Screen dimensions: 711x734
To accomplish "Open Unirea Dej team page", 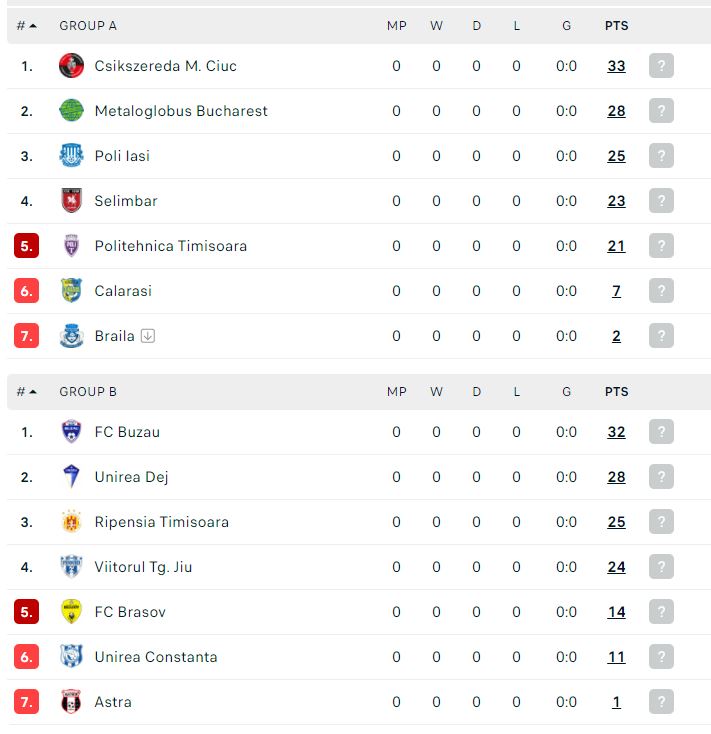I will click(x=131, y=477).
